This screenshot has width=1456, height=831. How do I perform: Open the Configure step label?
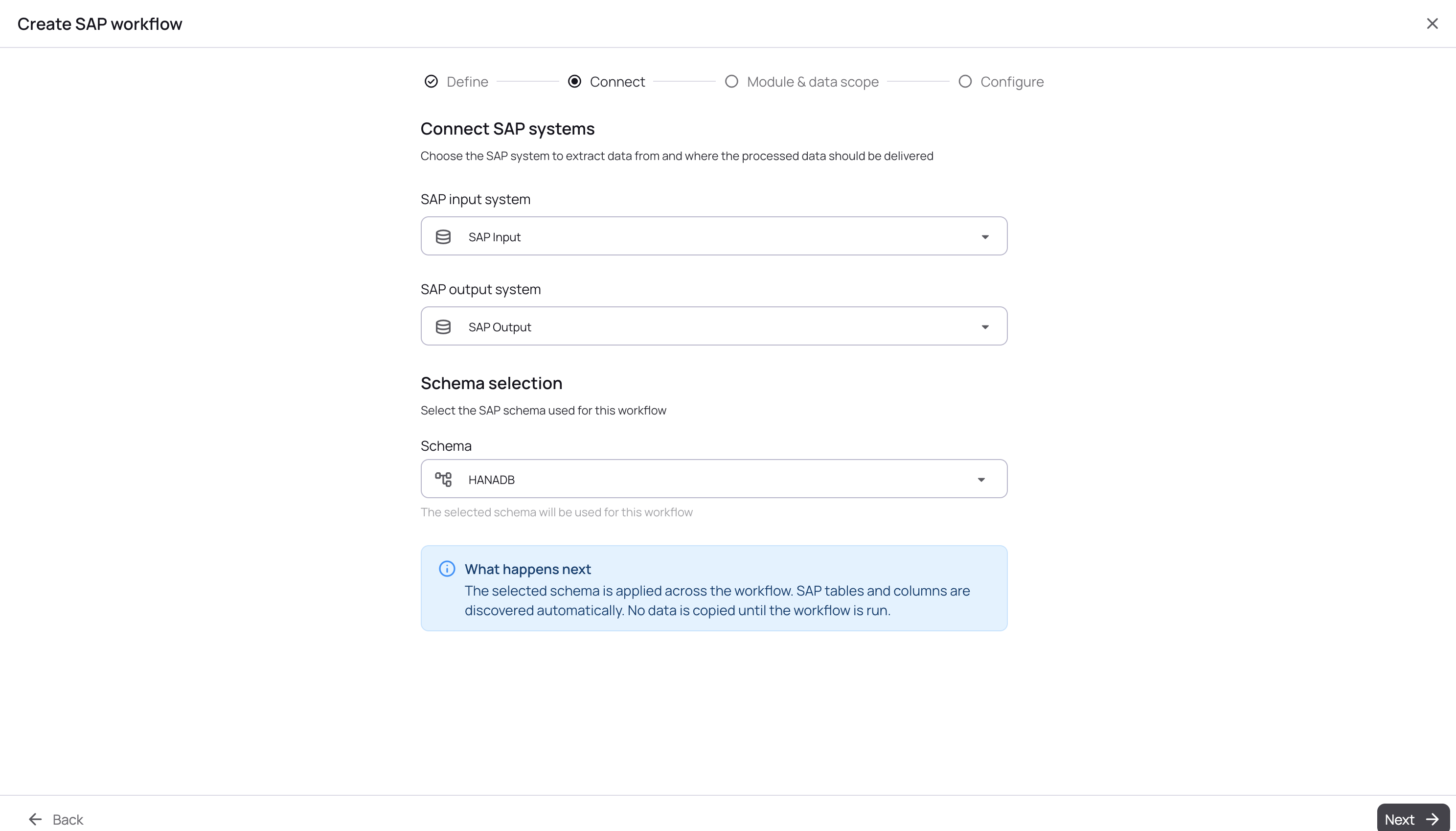pos(1012,82)
